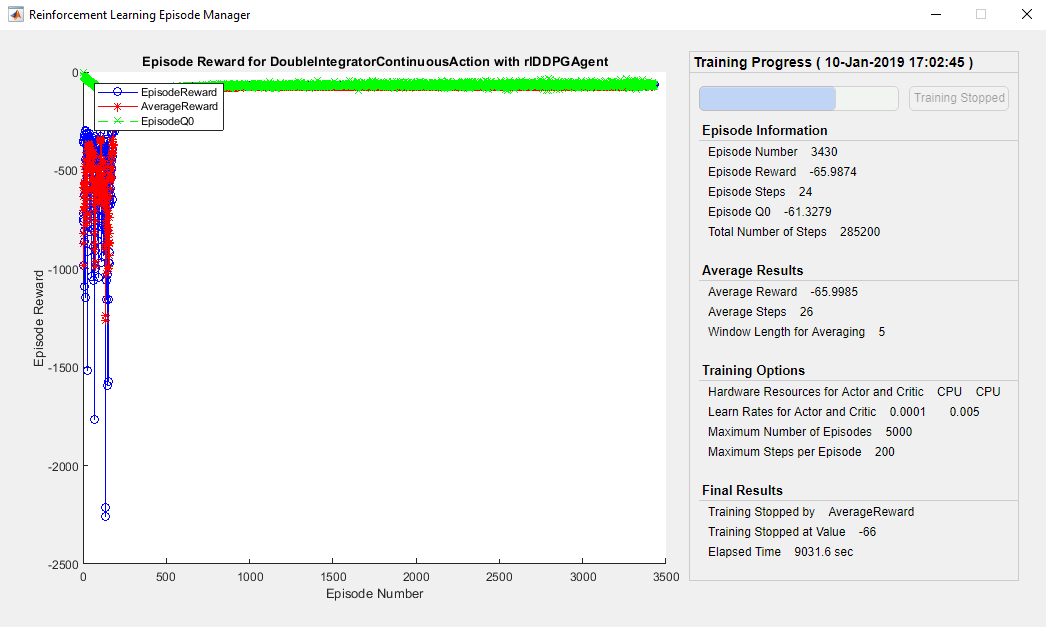This screenshot has height=627, width=1046.
Task: Click the x-axis tick label 2000
Action: pos(416,577)
